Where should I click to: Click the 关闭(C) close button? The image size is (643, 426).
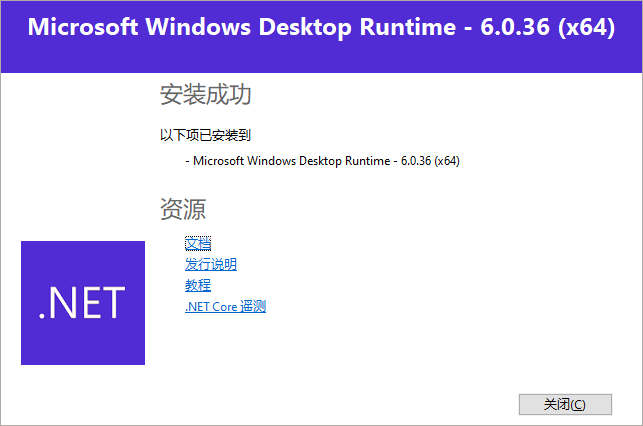coord(565,404)
